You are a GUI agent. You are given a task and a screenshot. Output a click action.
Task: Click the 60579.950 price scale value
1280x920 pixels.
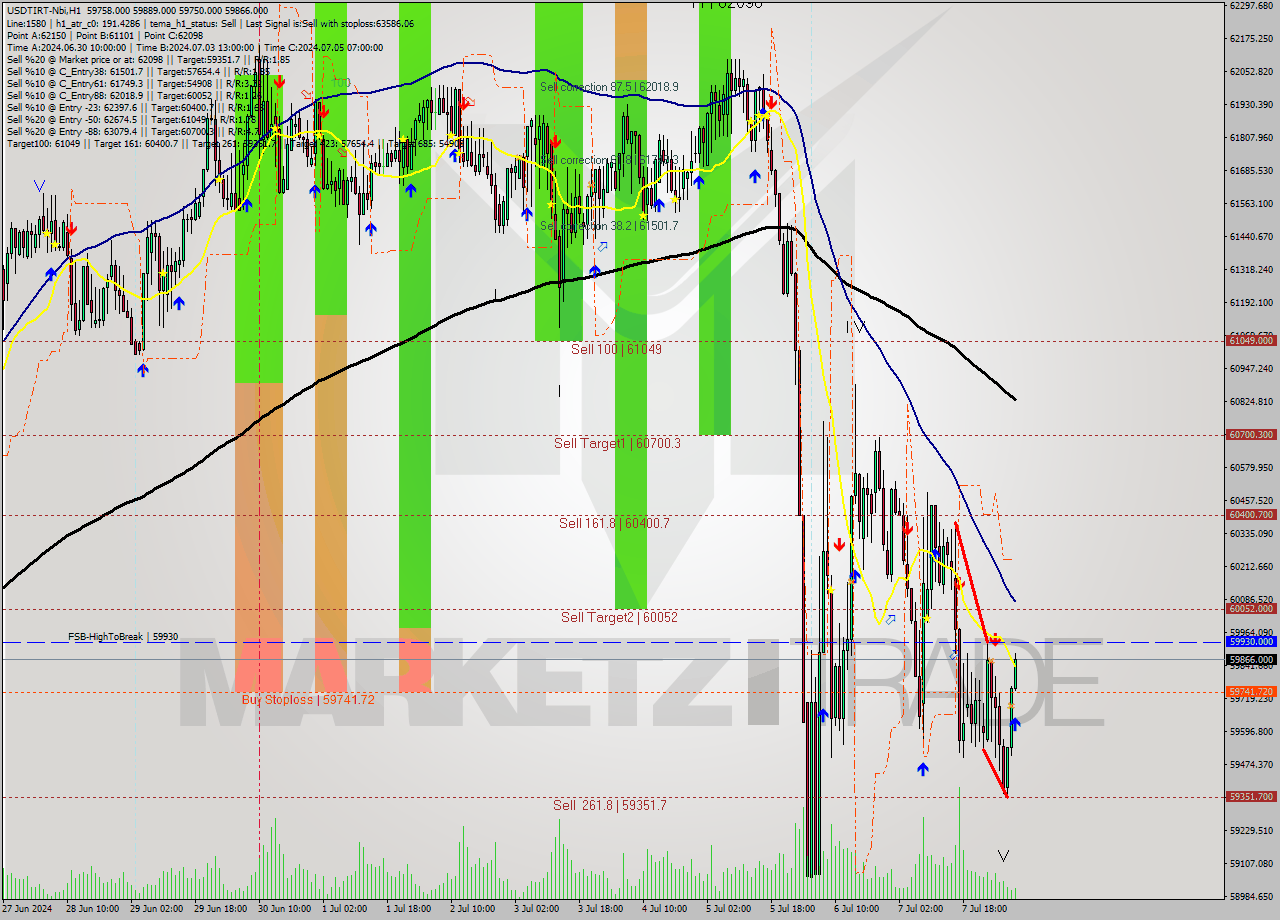pyautogui.click(x=1250, y=467)
